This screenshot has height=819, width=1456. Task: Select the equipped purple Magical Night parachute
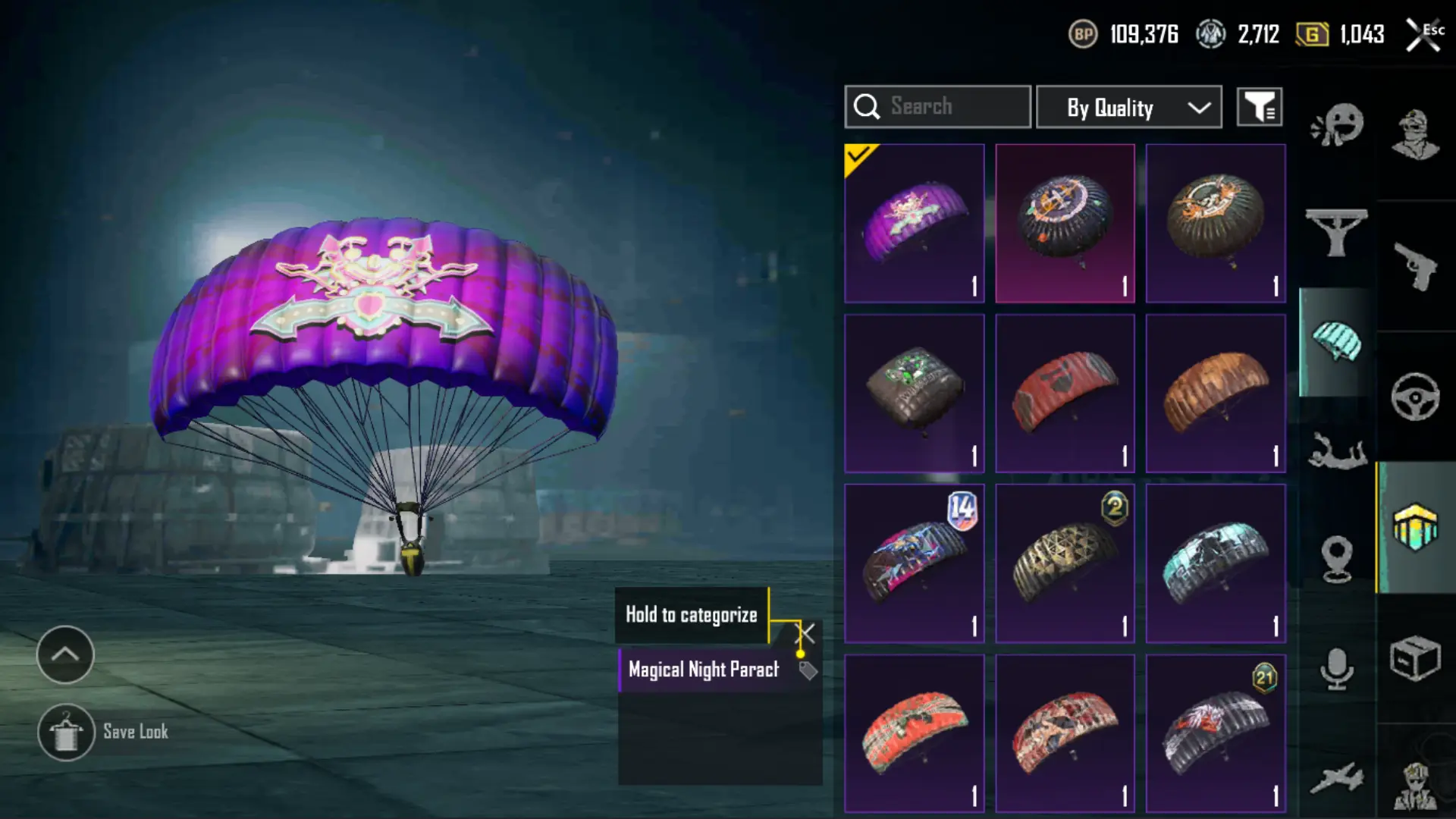tap(915, 224)
